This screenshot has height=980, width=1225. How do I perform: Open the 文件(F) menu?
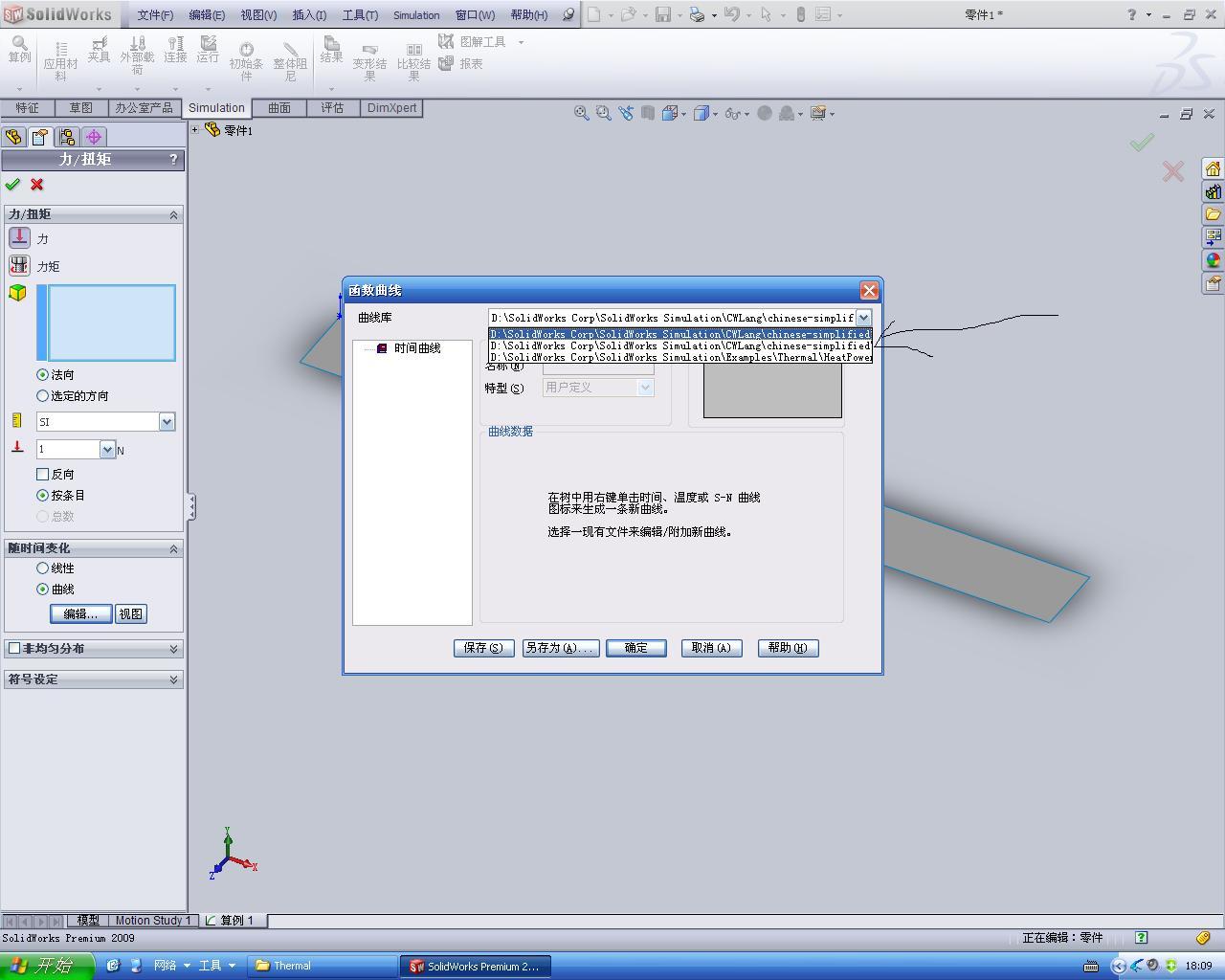point(154,14)
